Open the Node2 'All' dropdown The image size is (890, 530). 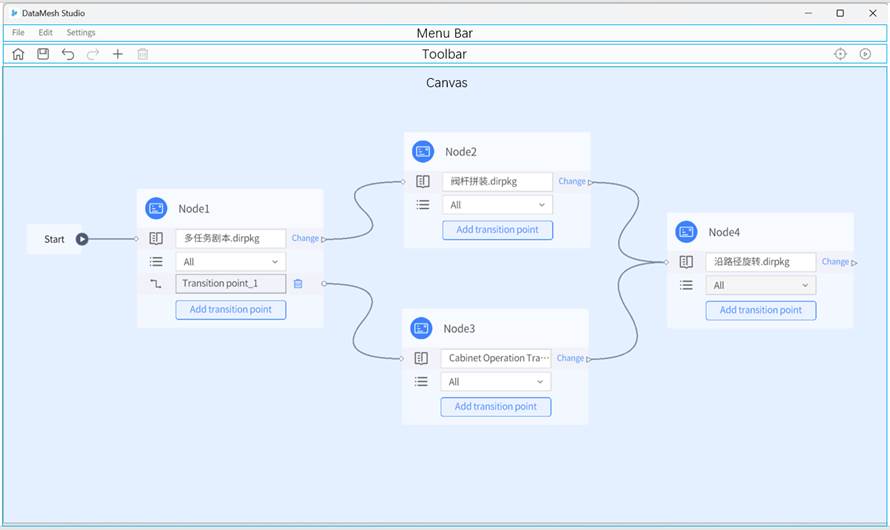coord(497,205)
